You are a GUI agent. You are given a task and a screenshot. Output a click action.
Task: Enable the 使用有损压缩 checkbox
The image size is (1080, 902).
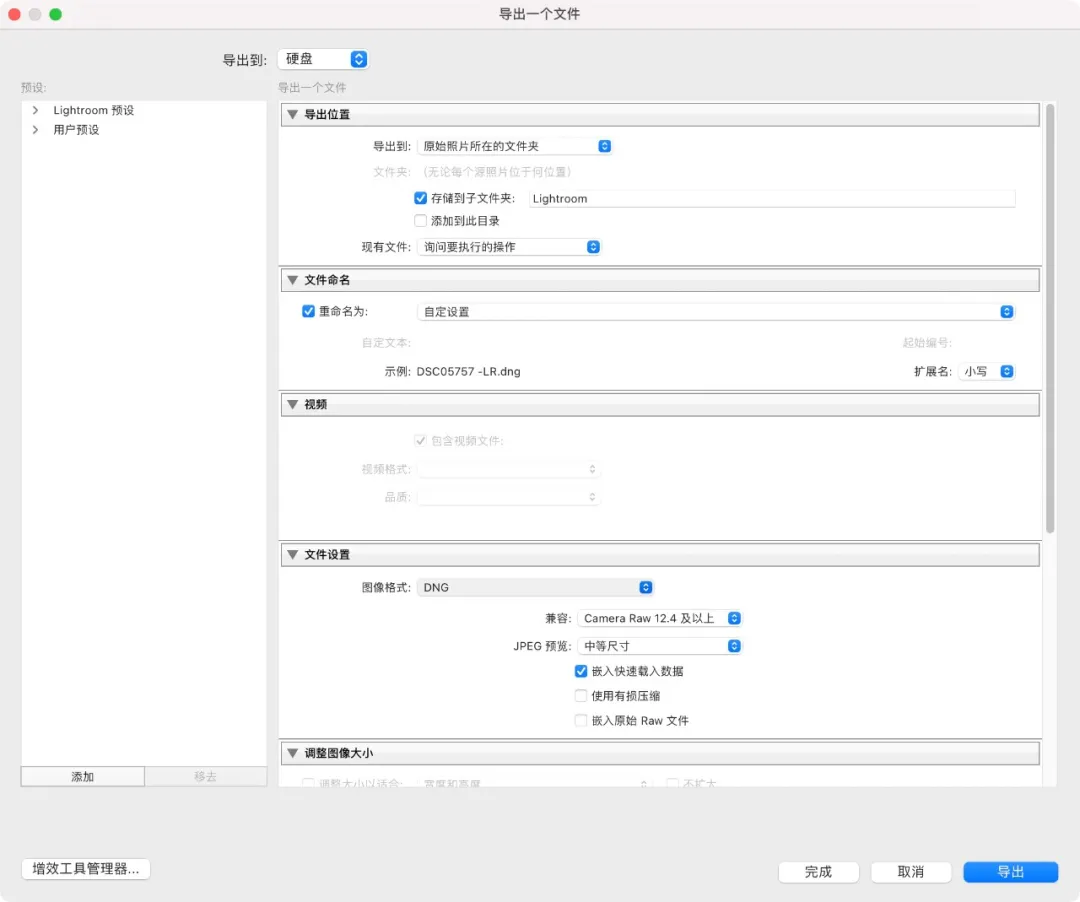[581, 696]
